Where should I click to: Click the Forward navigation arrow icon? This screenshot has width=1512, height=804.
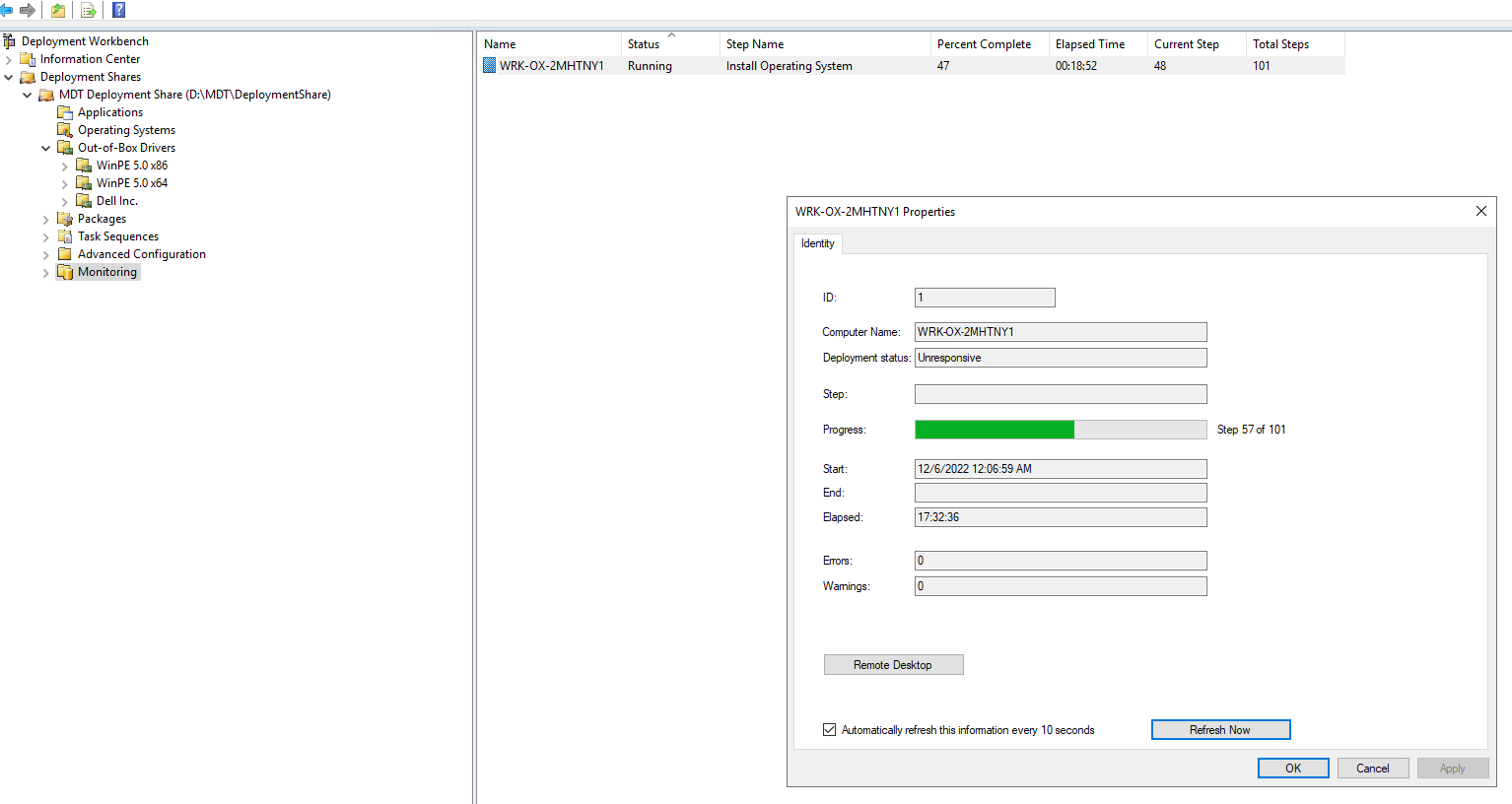click(x=27, y=11)
